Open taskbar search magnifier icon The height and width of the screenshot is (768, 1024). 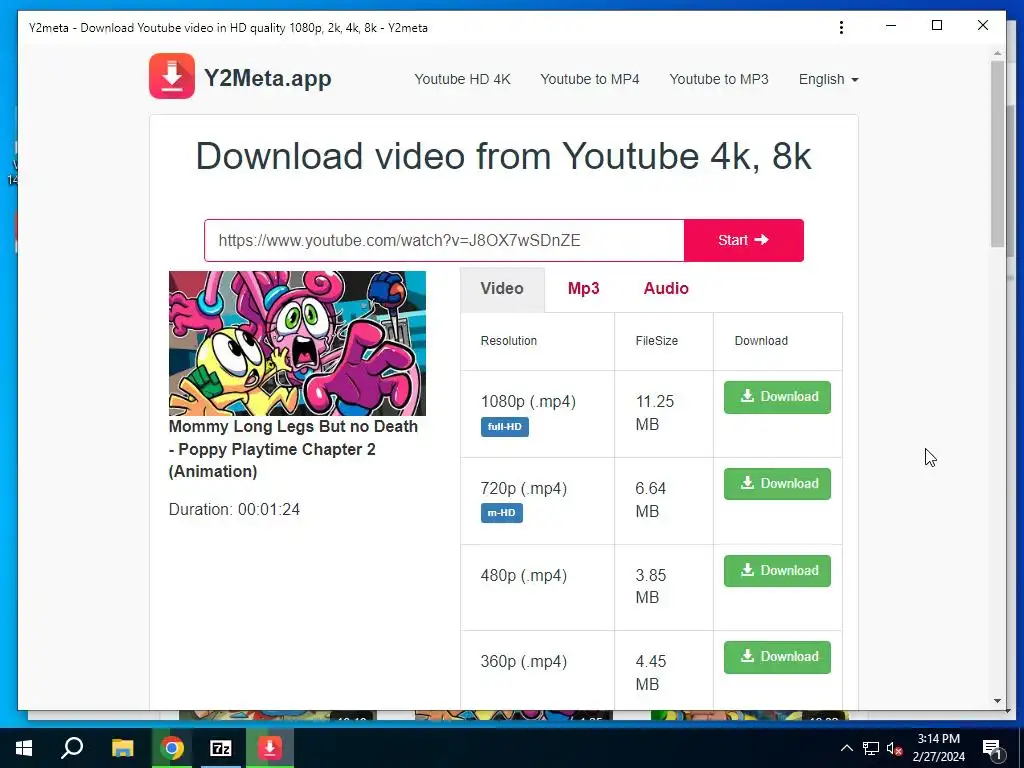tap(72, 748)
